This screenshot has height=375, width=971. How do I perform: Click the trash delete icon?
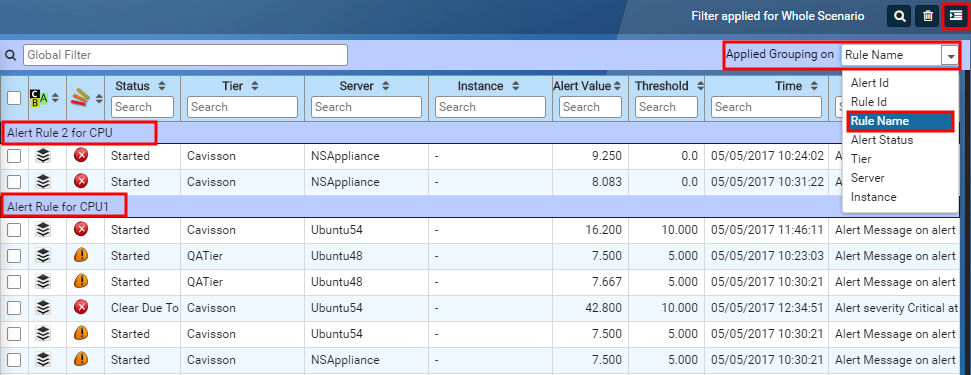pos(928,16)
